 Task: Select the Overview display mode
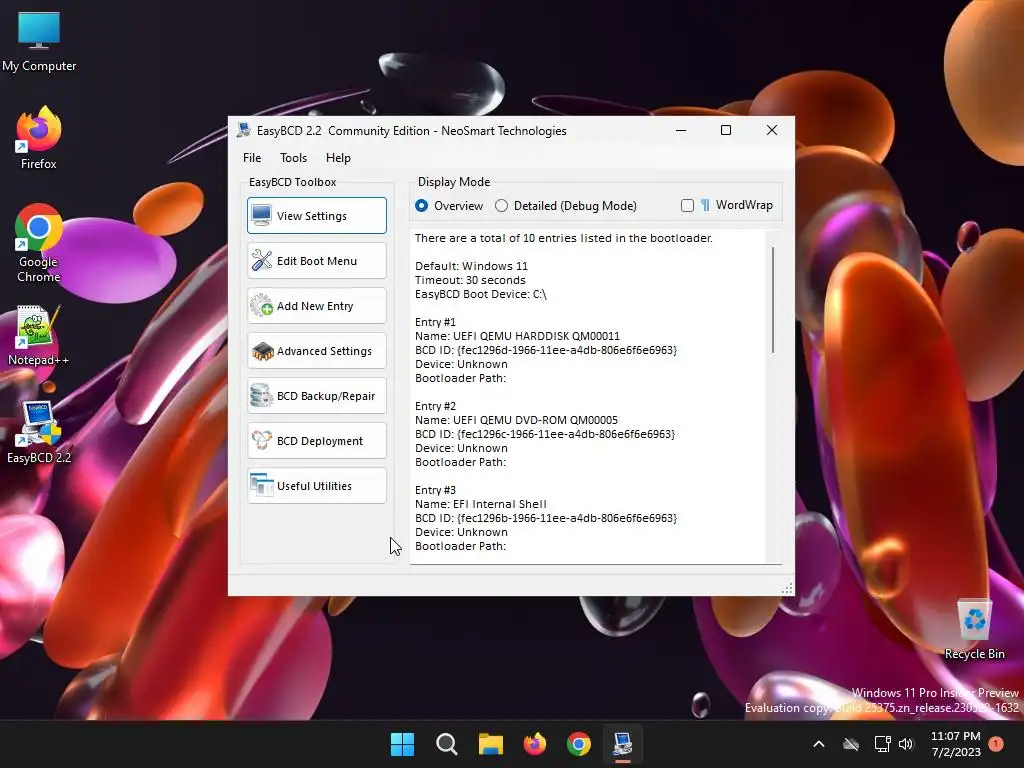[449, 206]
